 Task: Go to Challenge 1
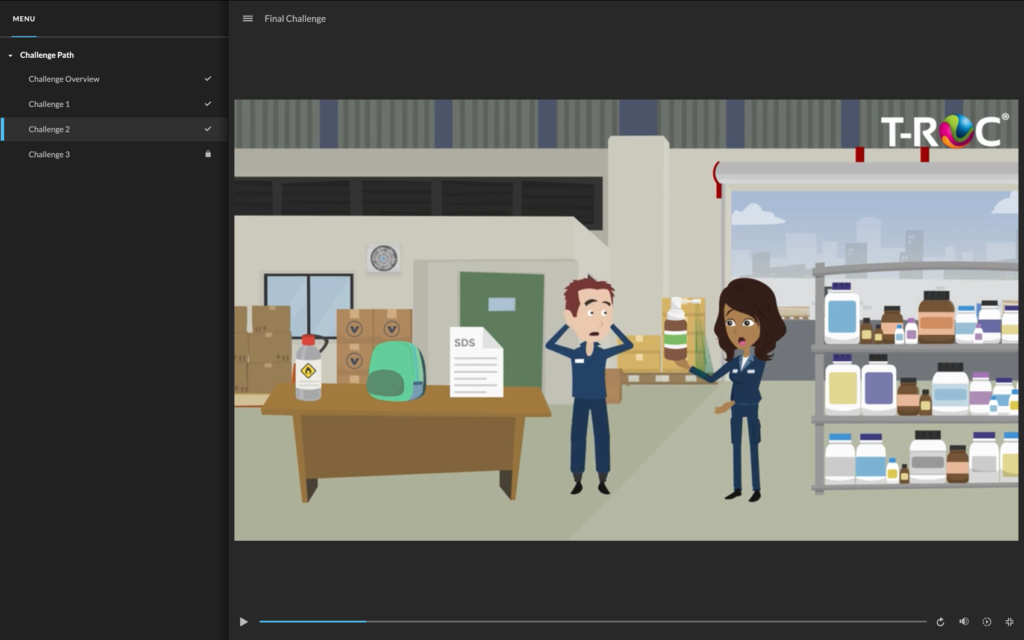49,104
